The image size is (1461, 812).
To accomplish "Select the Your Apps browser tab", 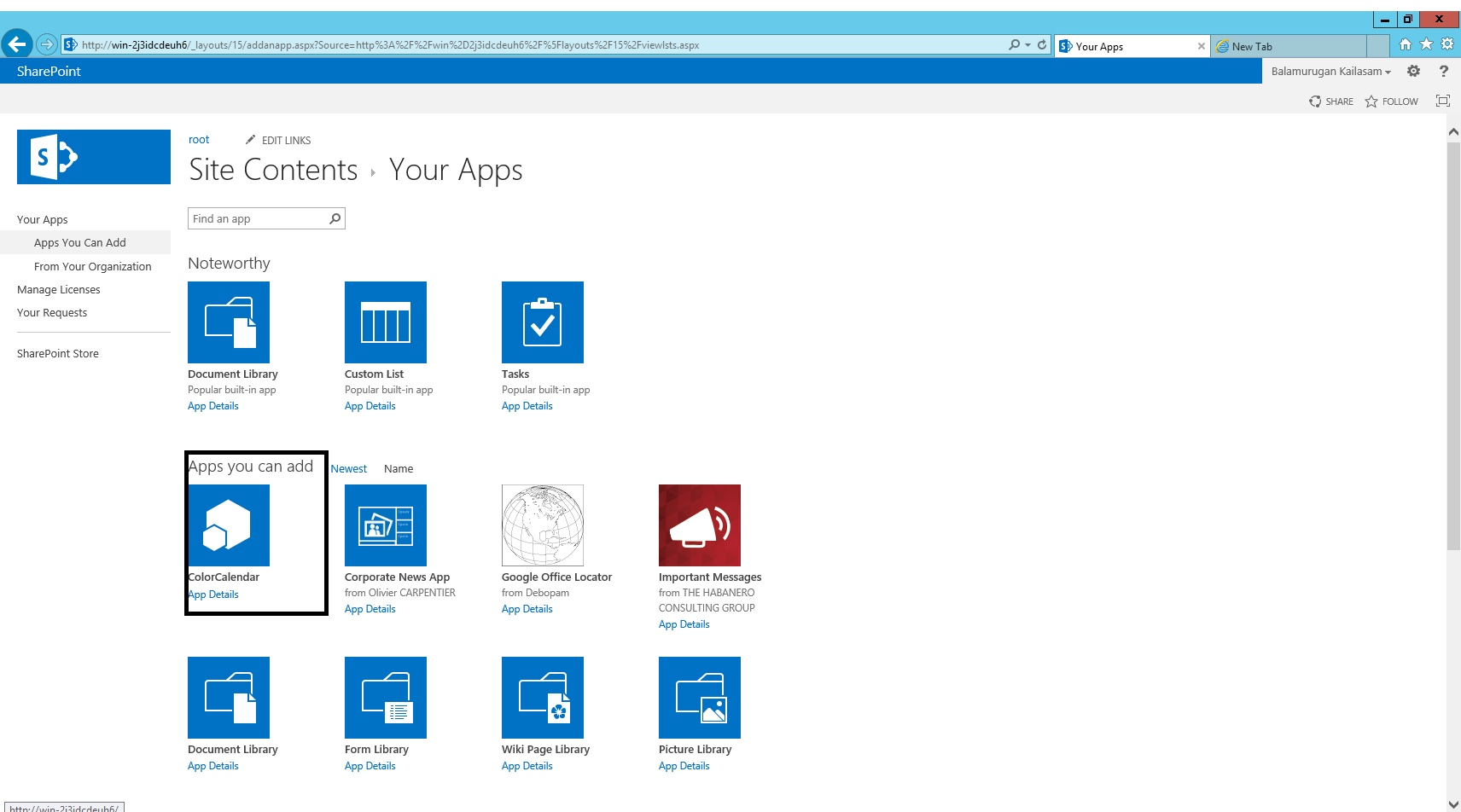I will (1132, 46).
